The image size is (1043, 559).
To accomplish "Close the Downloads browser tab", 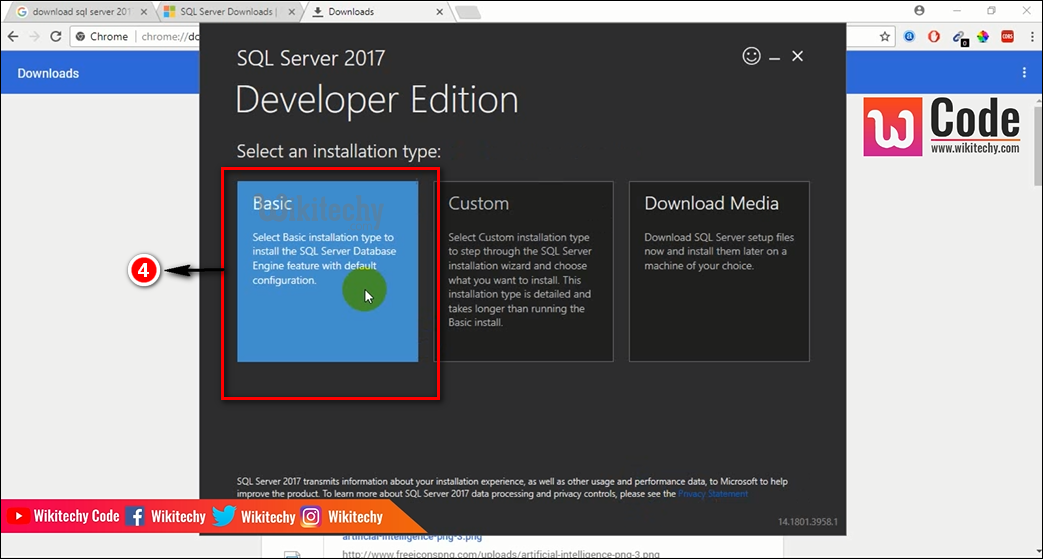I will click(437, 12).
